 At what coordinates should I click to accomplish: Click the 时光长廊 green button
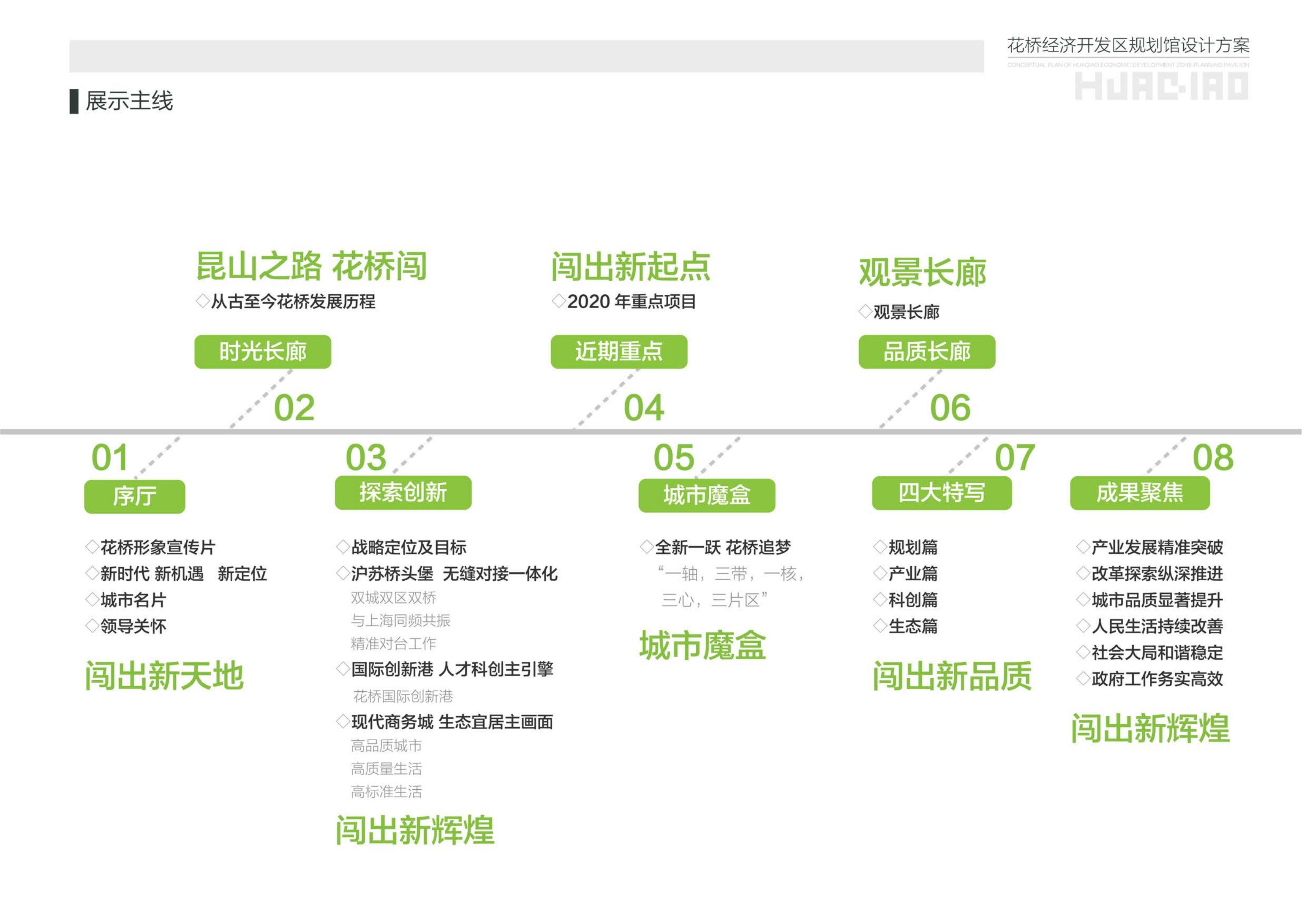click(262, 352)
